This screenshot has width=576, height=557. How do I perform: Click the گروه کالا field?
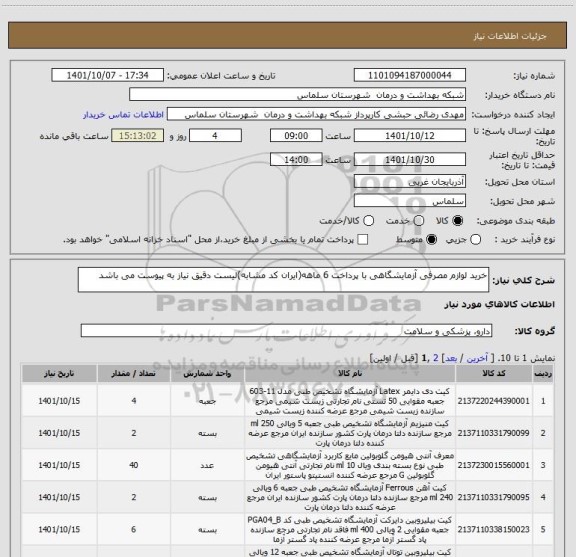point(286,331)
